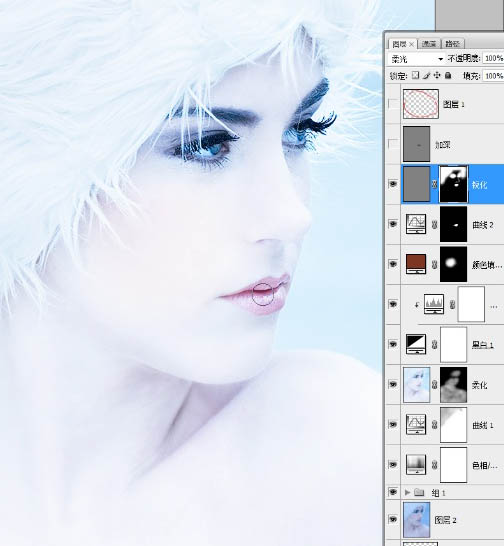Hide the 色相 layer eye icon
This screenshot has height=546, width=504.
coord(393,464)
